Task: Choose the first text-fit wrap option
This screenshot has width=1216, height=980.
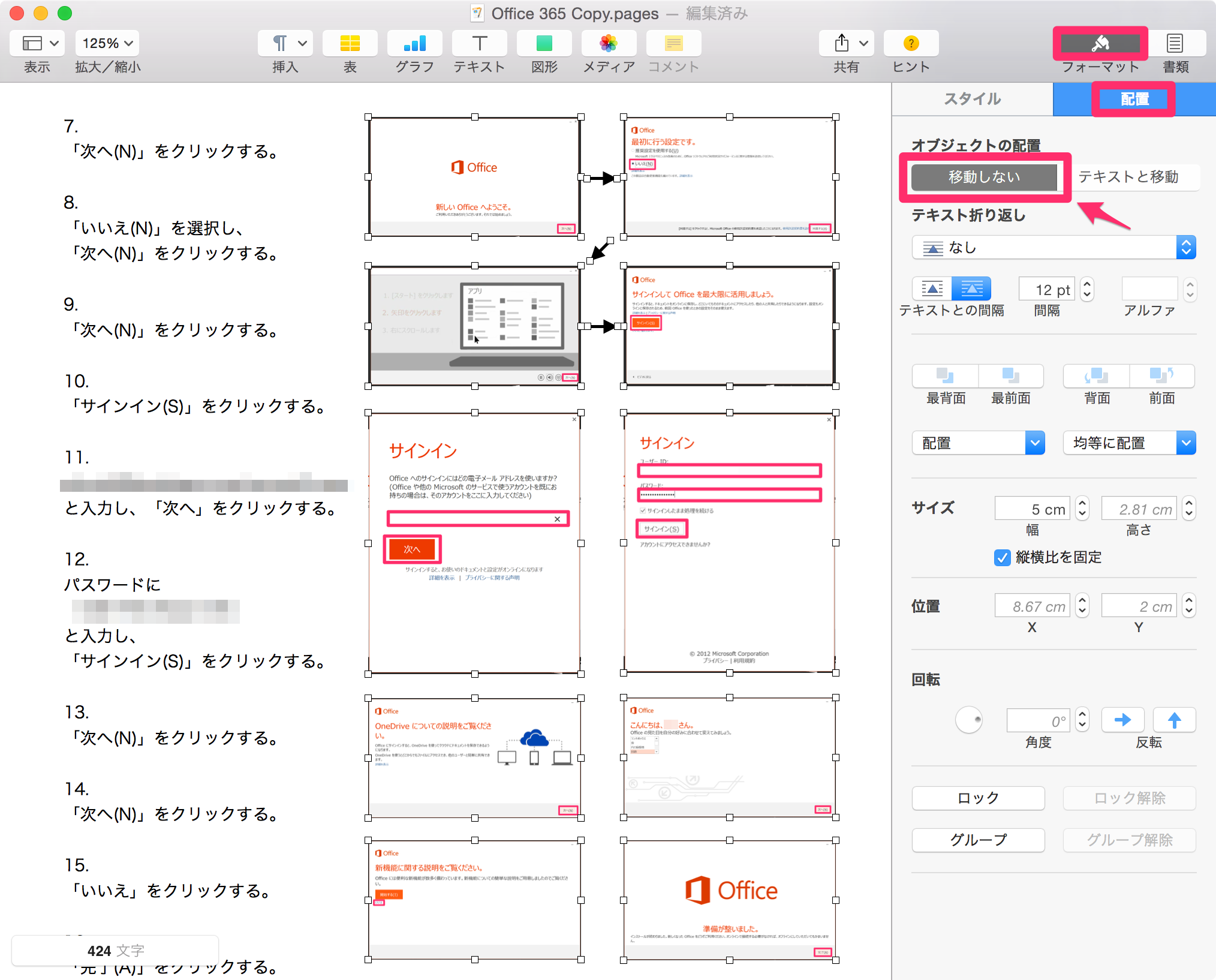Action: tap(932, 288)
